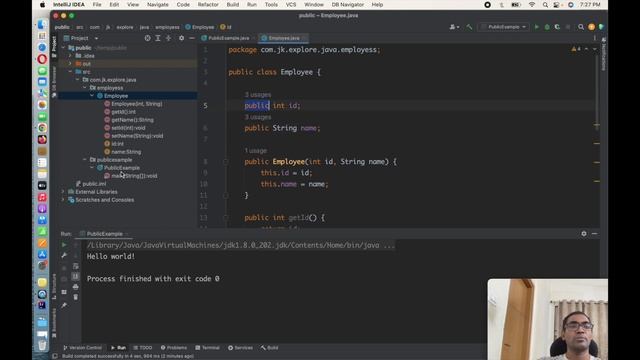The width and height of the screenshot is (640, 360).
Task: Start debugging with the bug icon
Action: [547, 27]
